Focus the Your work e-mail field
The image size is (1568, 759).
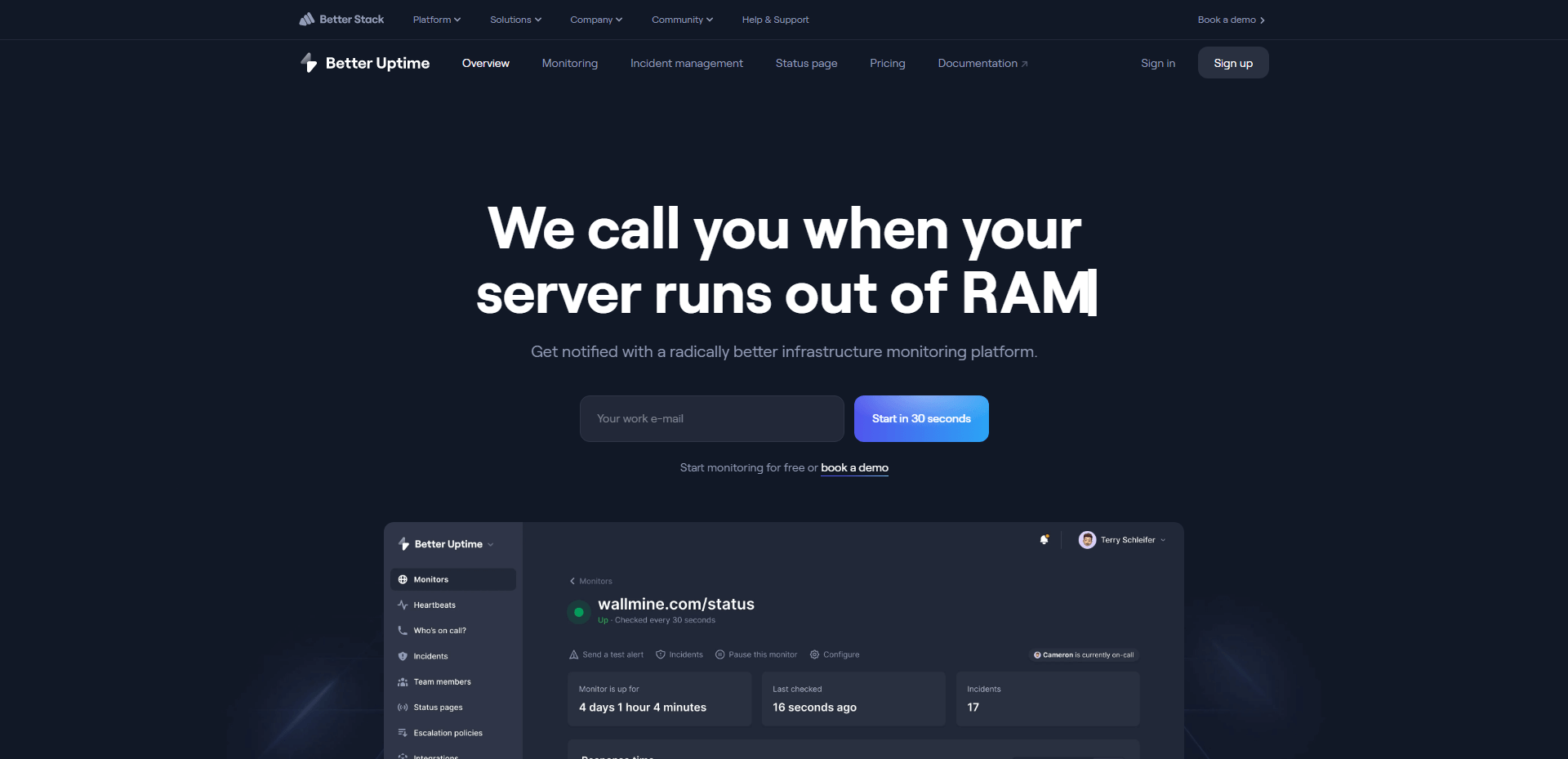712,418
